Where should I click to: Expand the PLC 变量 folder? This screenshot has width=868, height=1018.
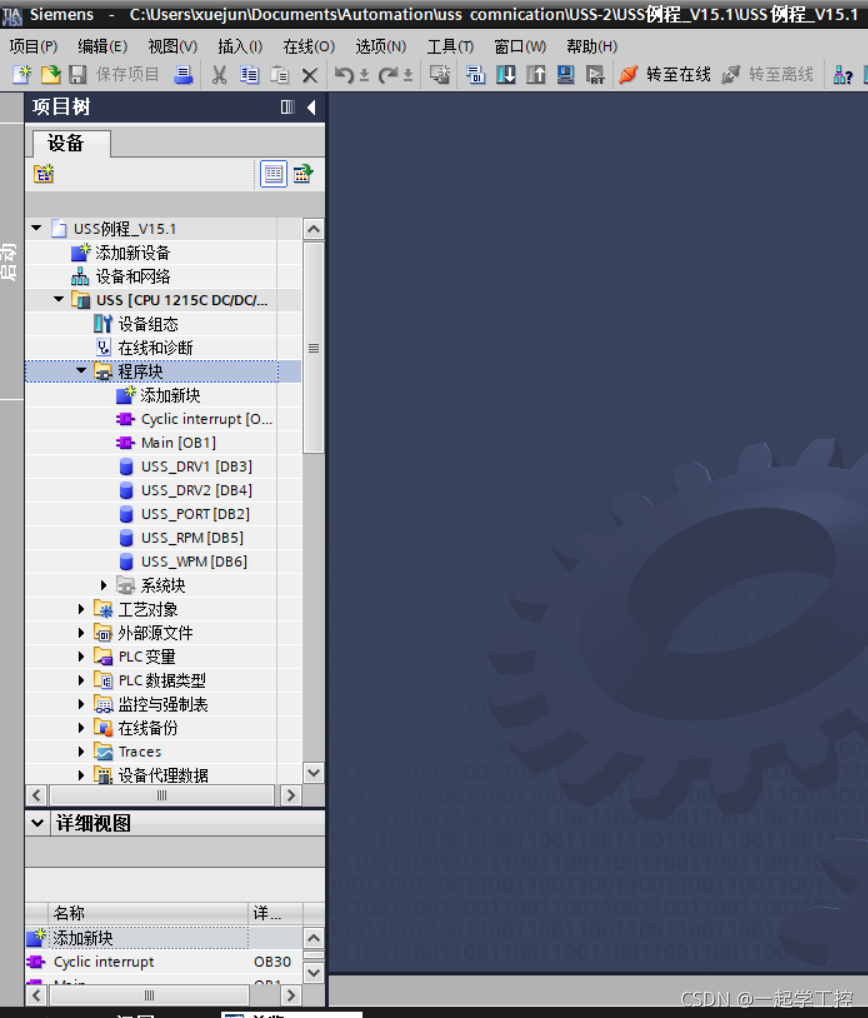tap(81, 656)
